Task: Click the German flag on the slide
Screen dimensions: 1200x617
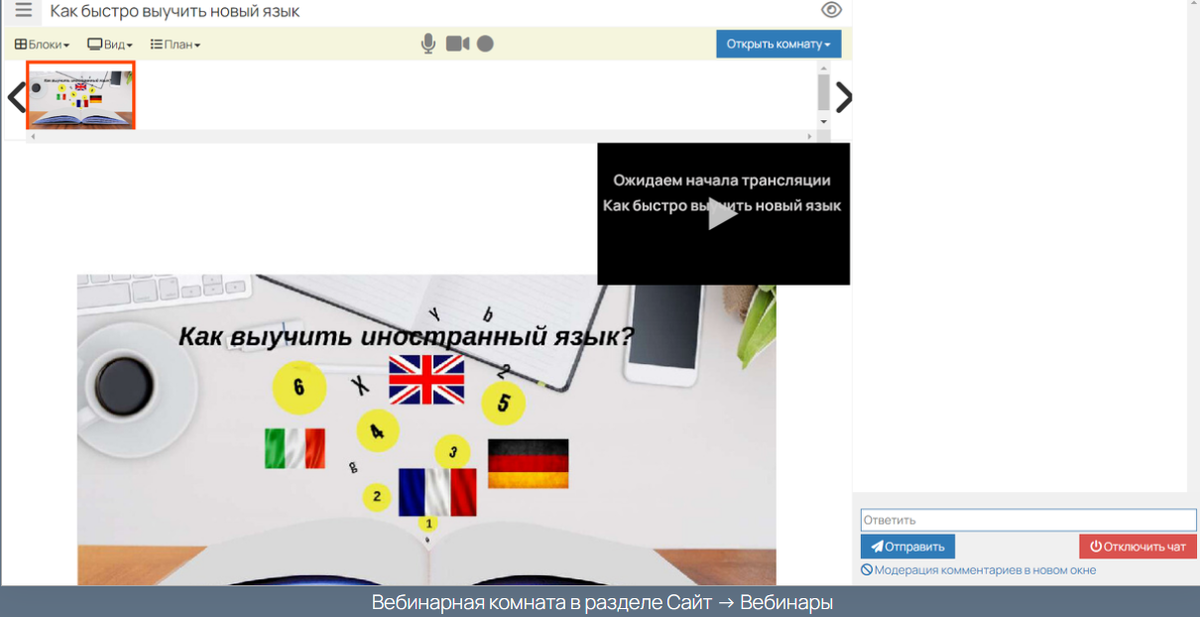Action: tap(528, 463)
